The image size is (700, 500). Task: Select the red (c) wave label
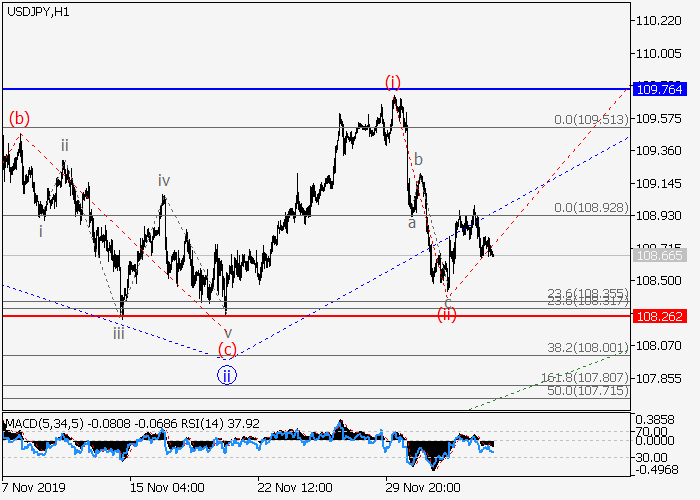pyautogui.click(x=228, y=350)
